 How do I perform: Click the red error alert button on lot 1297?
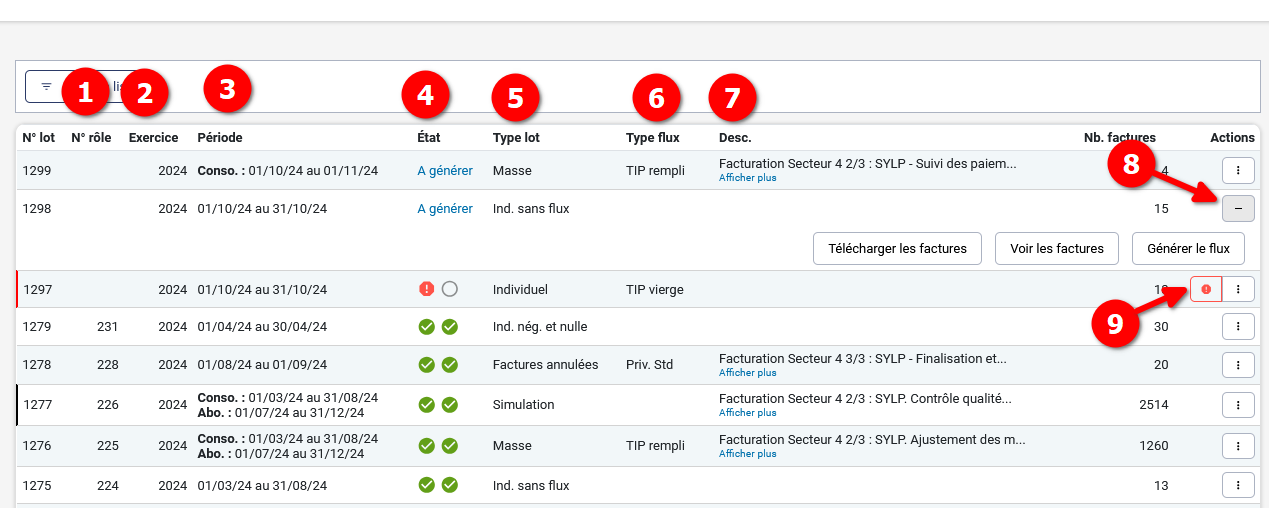tap(1205, 289)
